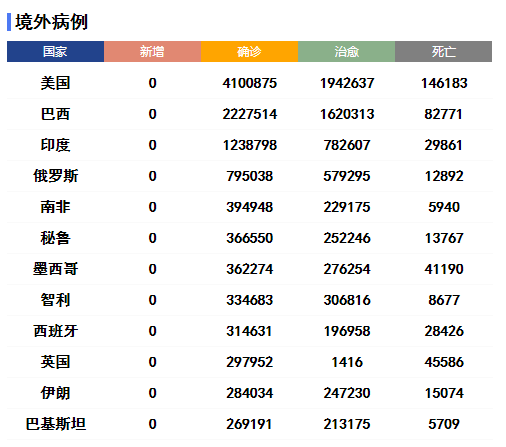
Task: Click the gray 死亡 column header
Action: (x=443, y=52)
